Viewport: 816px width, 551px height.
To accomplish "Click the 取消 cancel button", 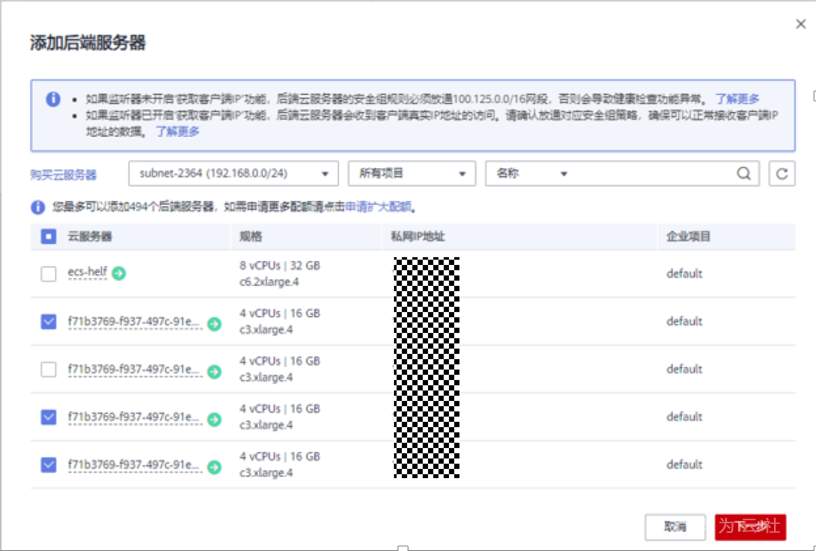I will 675,527.
